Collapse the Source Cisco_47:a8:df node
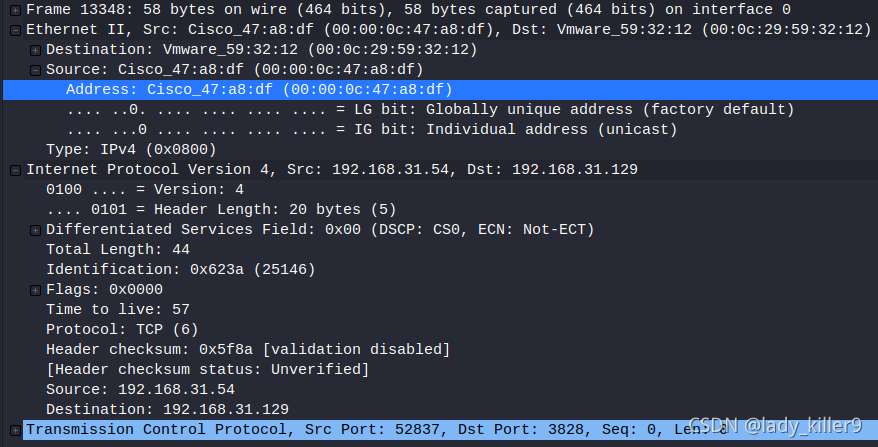This screenshot has height=447, width=878. [x=35, y=70]
